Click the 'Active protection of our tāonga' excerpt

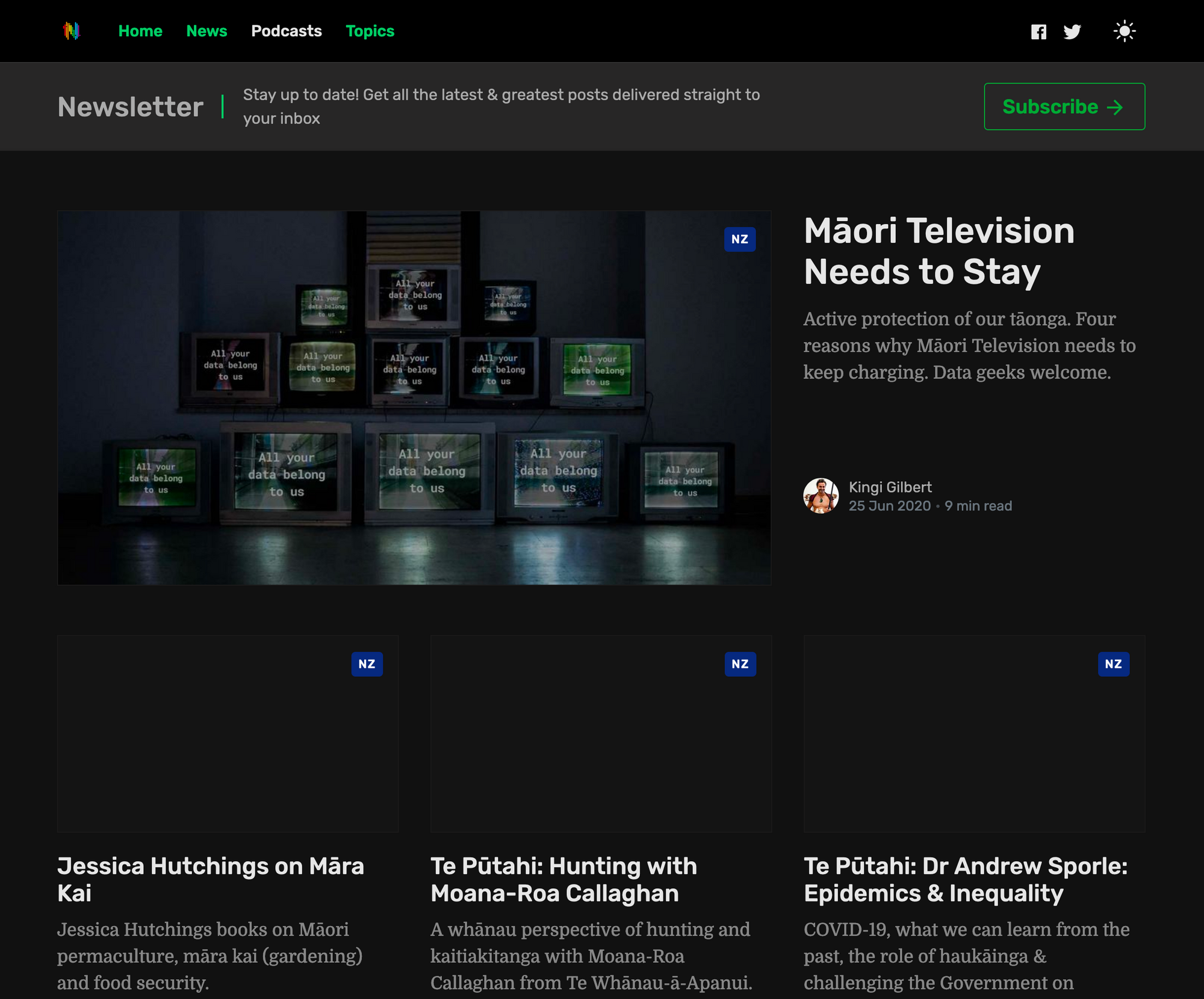tap(969, 346)
